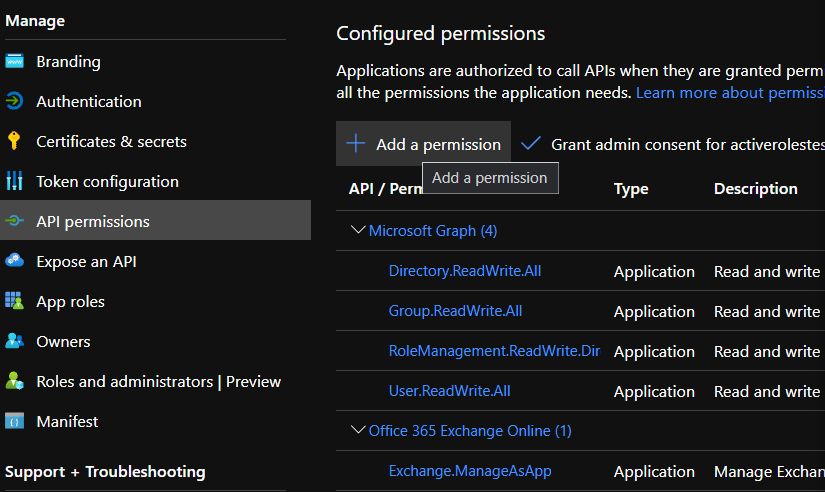
Task: Open the RoleManagement.ReadWrite.Directory permission
Action: tap(494, 350)
